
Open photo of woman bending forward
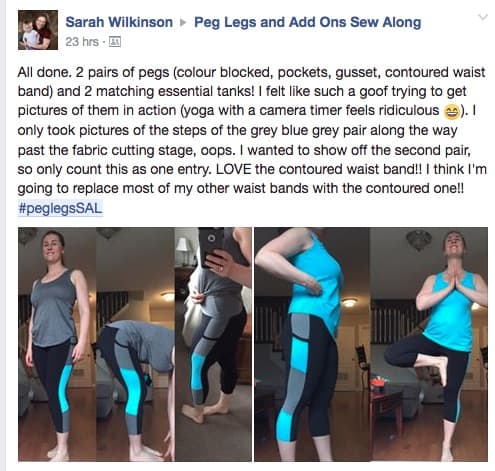[x=135, y=344]
